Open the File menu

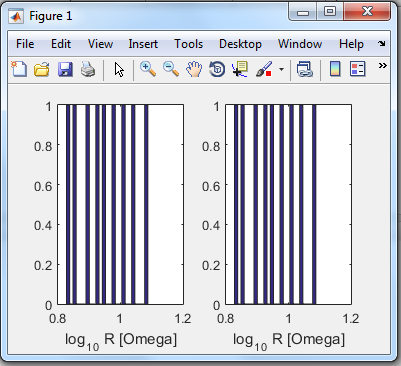[x=25, y=44]
